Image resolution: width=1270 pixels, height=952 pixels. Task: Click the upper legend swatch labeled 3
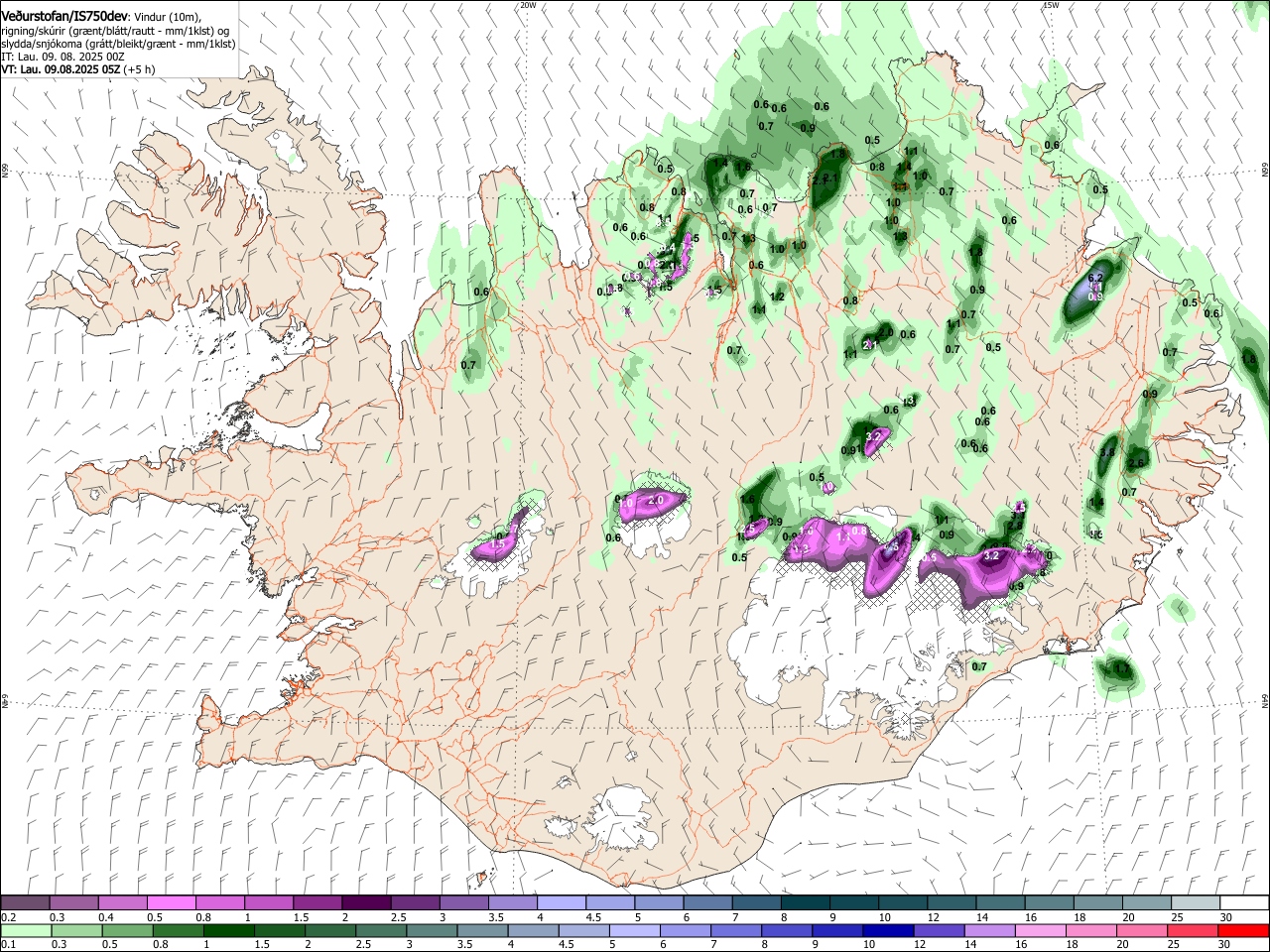pos(463,903)
